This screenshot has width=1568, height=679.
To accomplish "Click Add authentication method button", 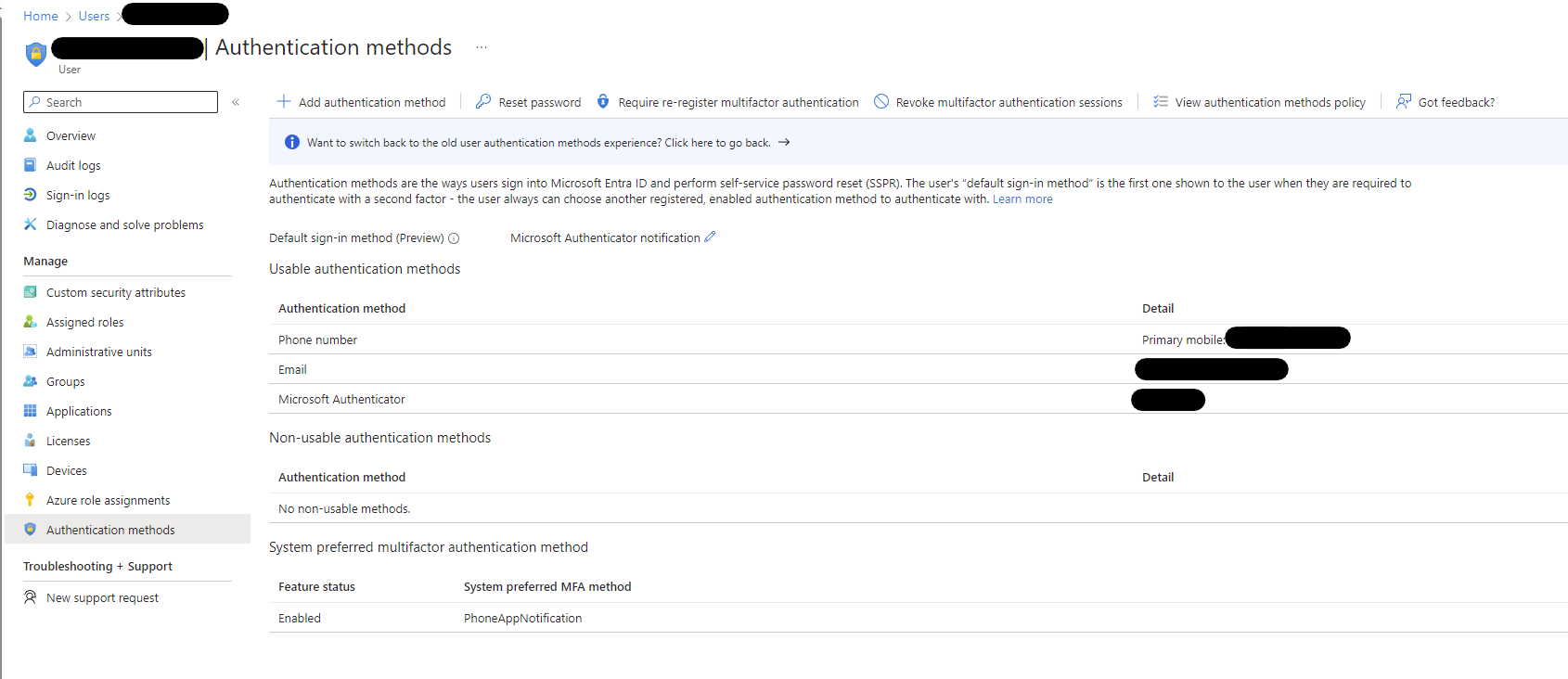I will coord(361,102).
